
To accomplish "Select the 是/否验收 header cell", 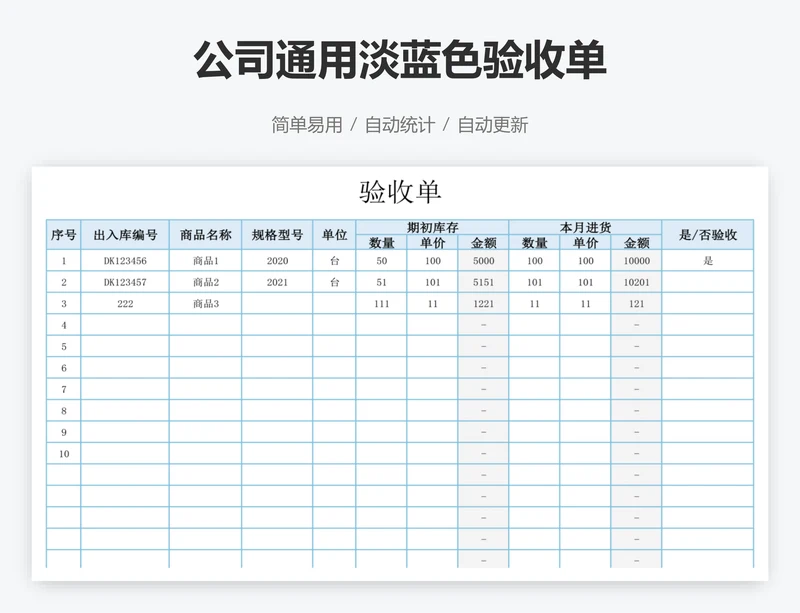I will (708, 235).
